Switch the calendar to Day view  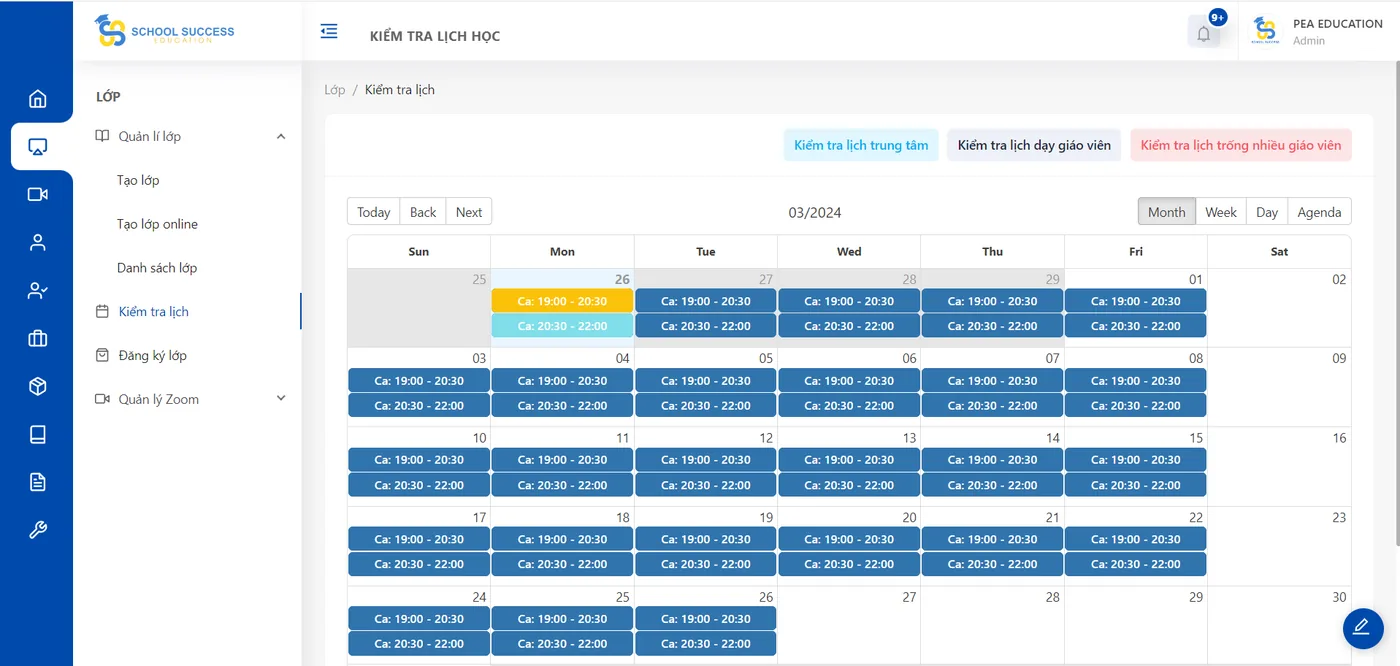(x=1267, y=212)
